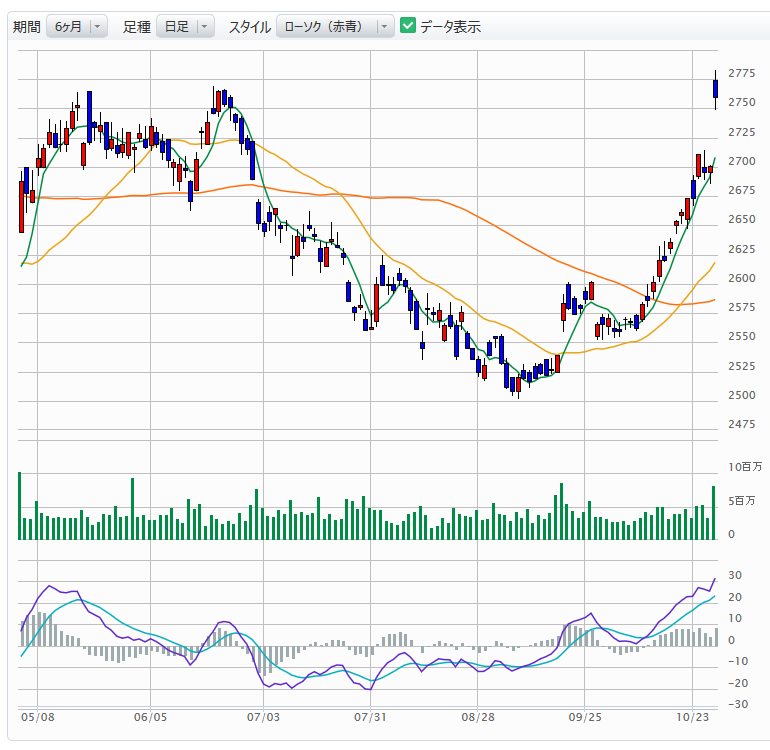Screen dimensions: 770x750
Task: Select the tallest volume bar at far left
Action: tap(20, 506)
